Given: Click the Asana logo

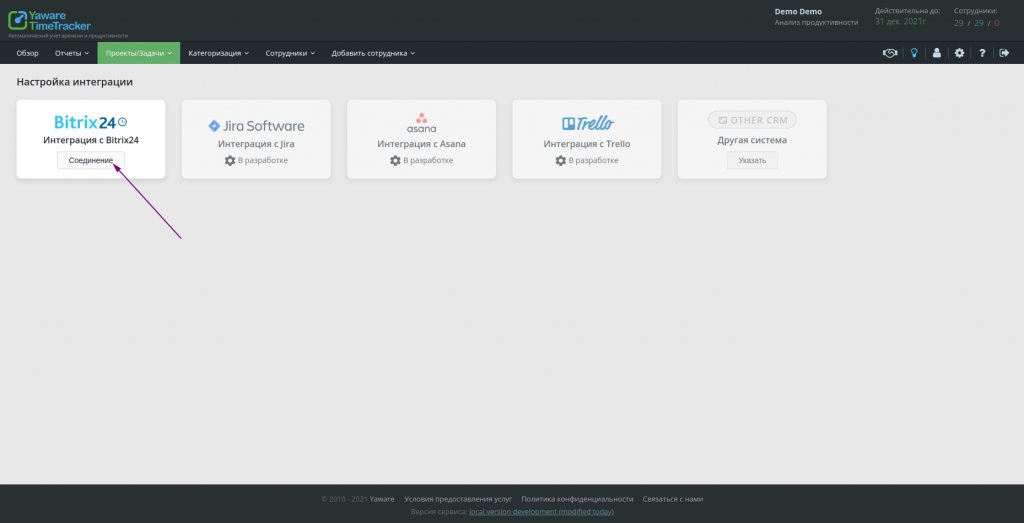Looking at the screenshot, I should [421, 123].
